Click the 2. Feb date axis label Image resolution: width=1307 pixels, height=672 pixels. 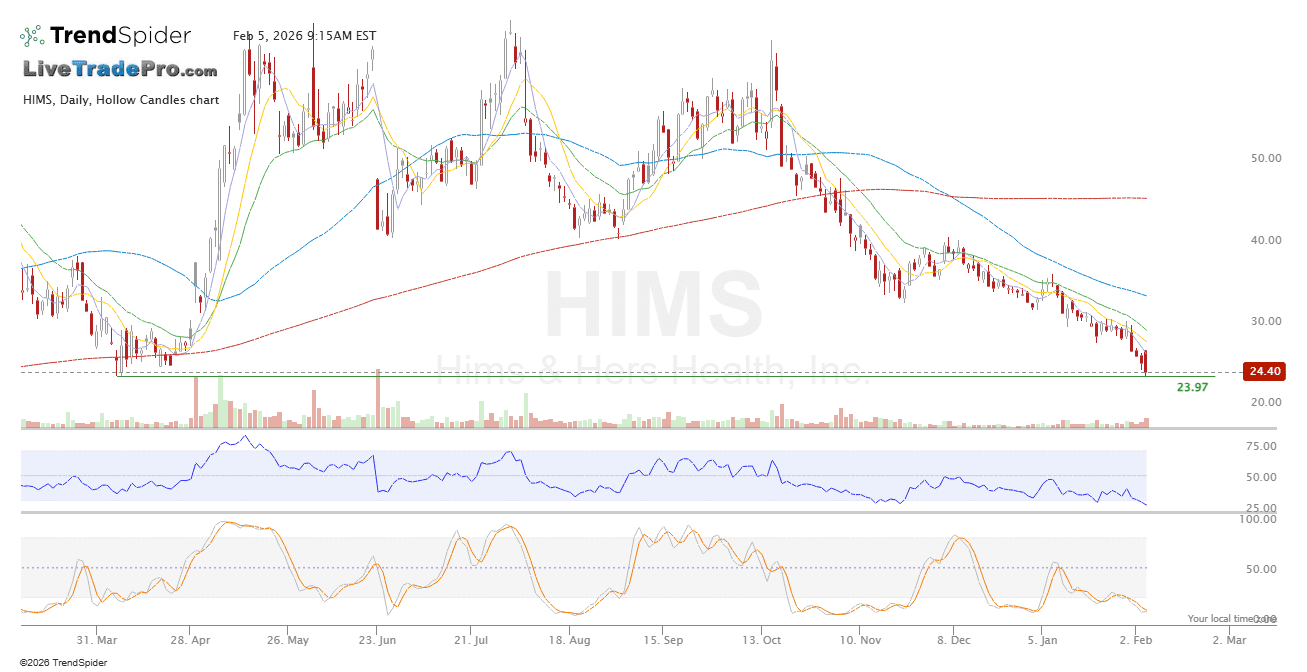[x=1136, y=639]
